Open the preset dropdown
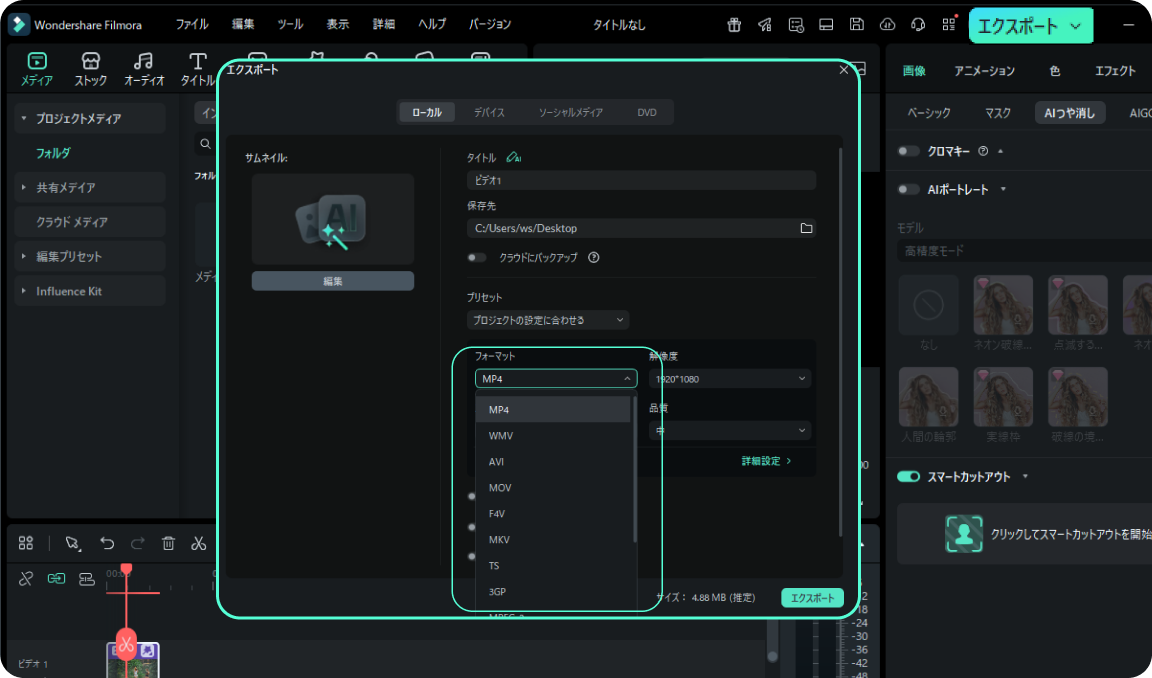1152x678 pixels. (548, 320)
